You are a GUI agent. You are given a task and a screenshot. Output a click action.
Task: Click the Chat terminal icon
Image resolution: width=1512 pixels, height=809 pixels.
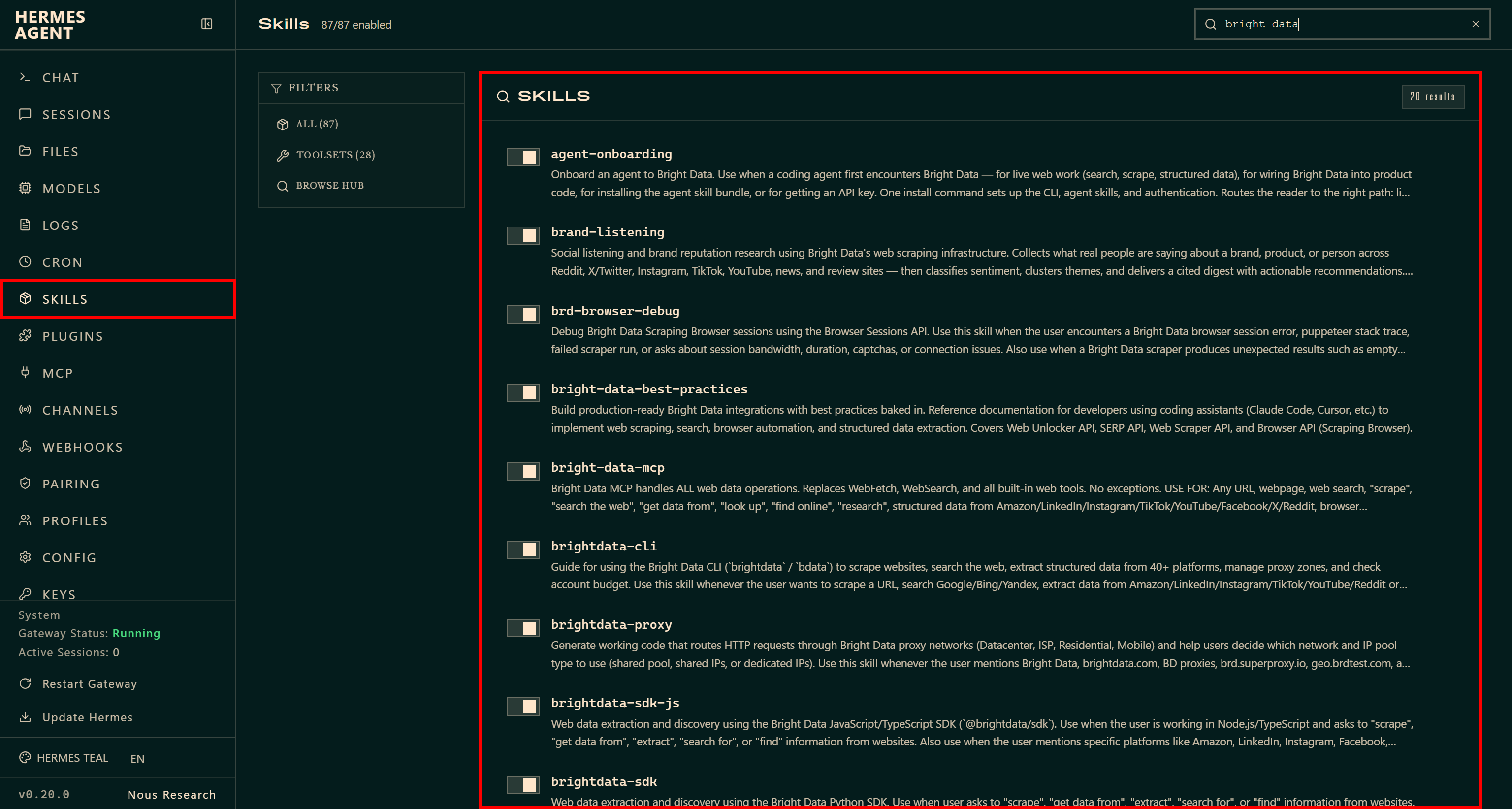(x=25, y=77)
